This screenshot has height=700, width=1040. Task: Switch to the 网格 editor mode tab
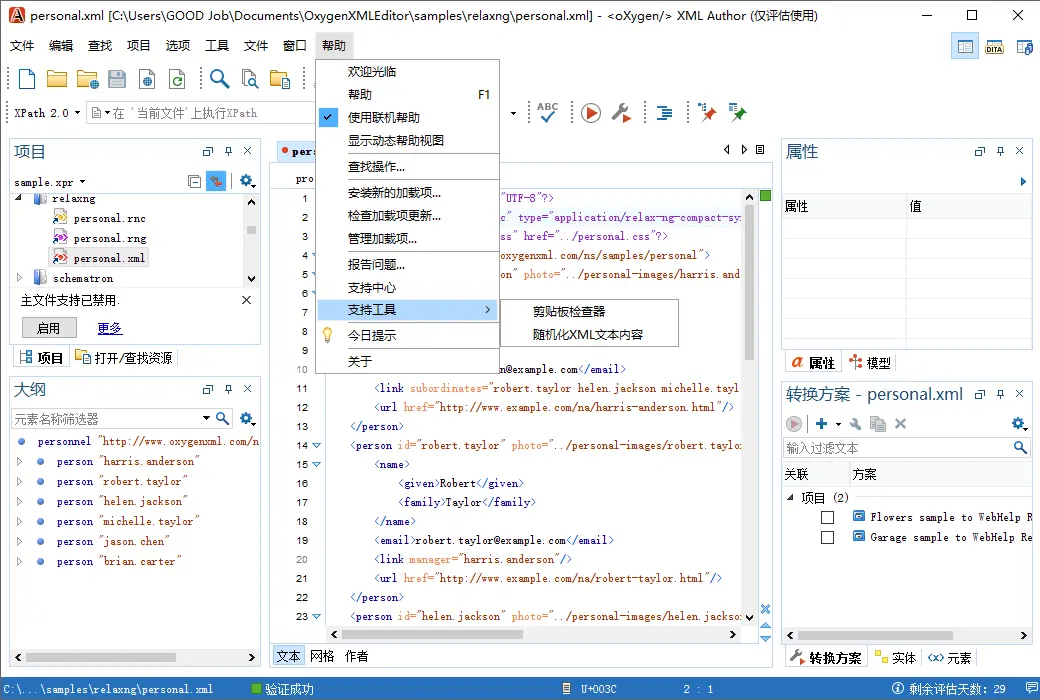(322, 656)
